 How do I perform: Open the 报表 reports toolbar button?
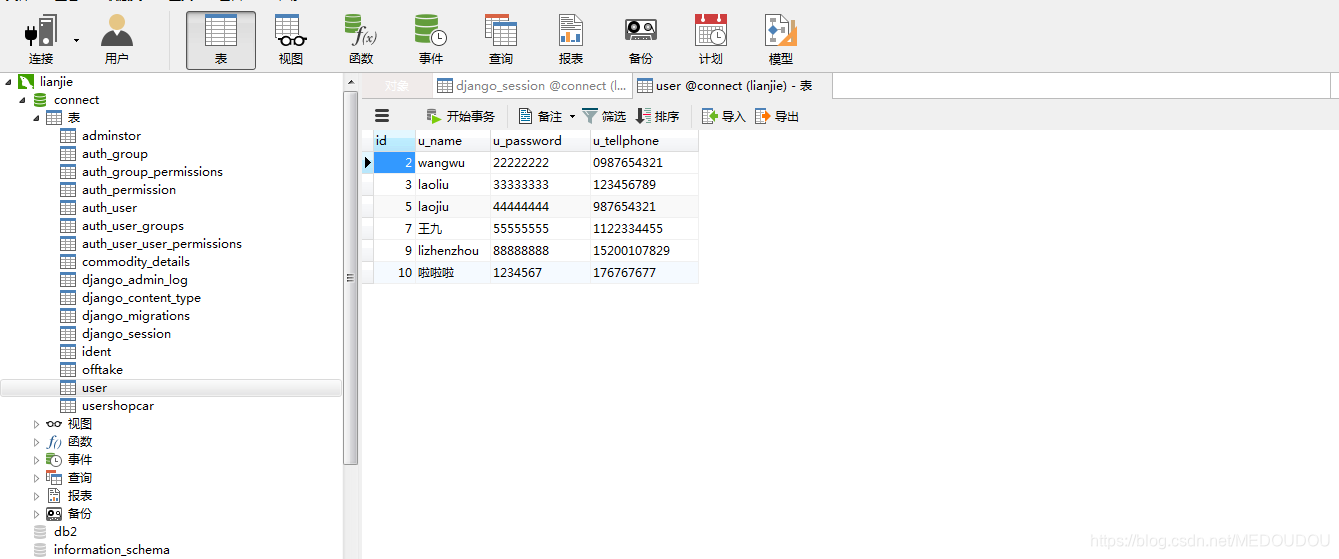click(571, 41)
